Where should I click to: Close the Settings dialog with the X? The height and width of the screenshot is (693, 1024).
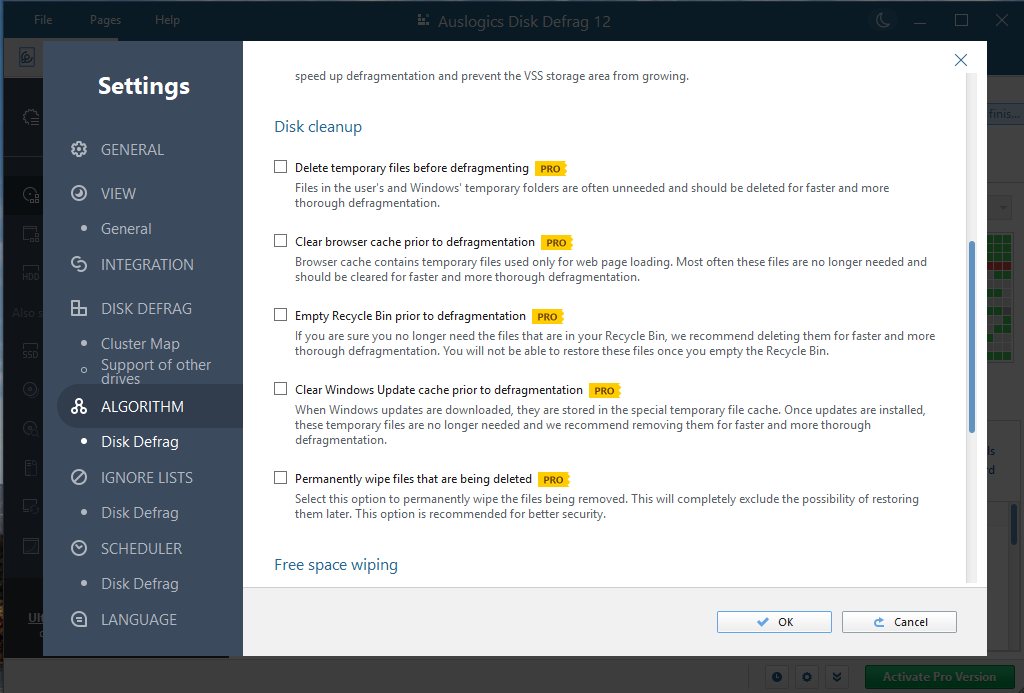[961, 60]
